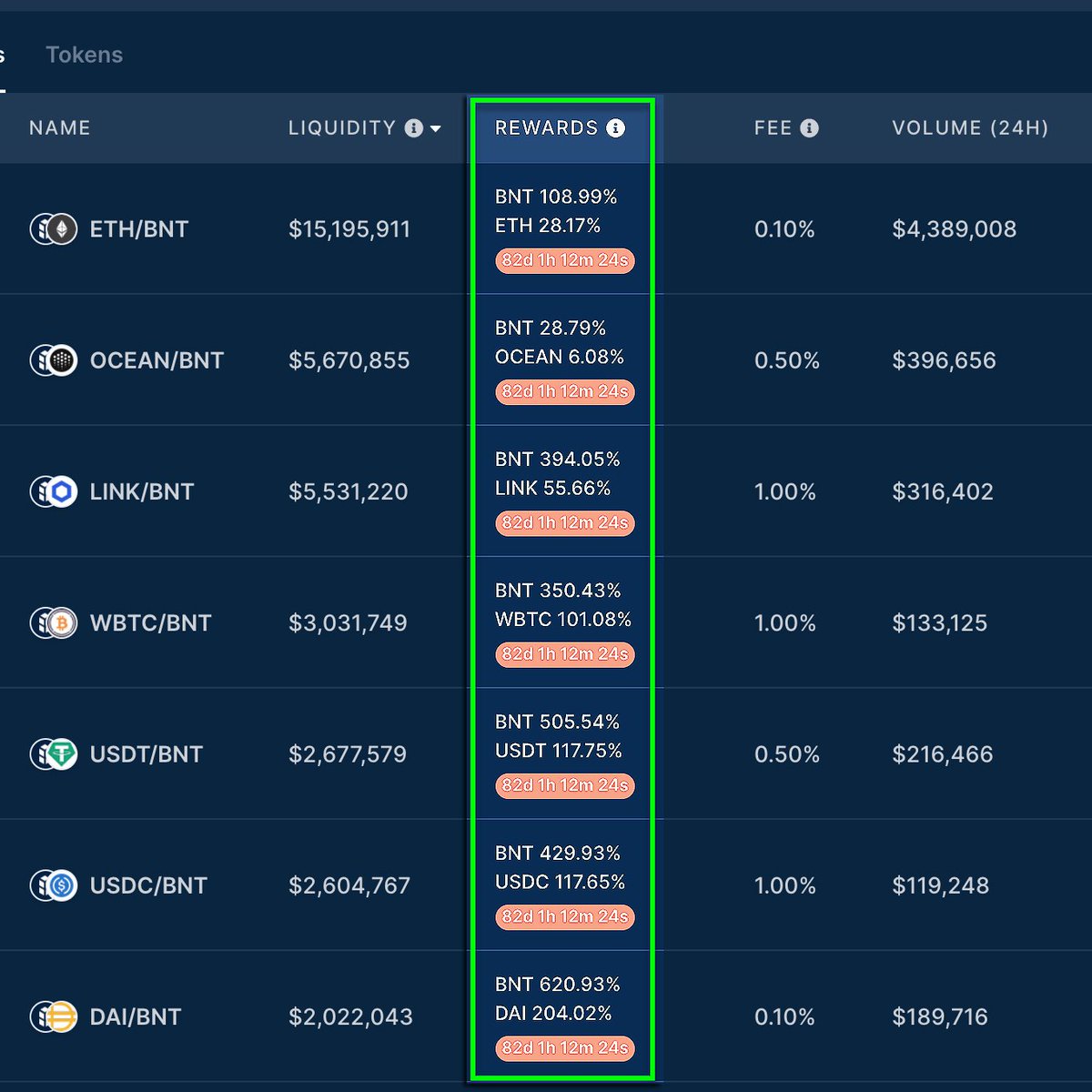Sort by the FEE column header
The width and height of the screenshot is (1092, 1092).
tap(773, 128)
